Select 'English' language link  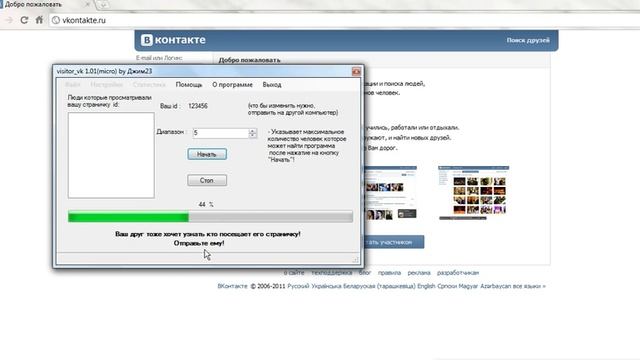pyautogui.click(x=426, y=286)
